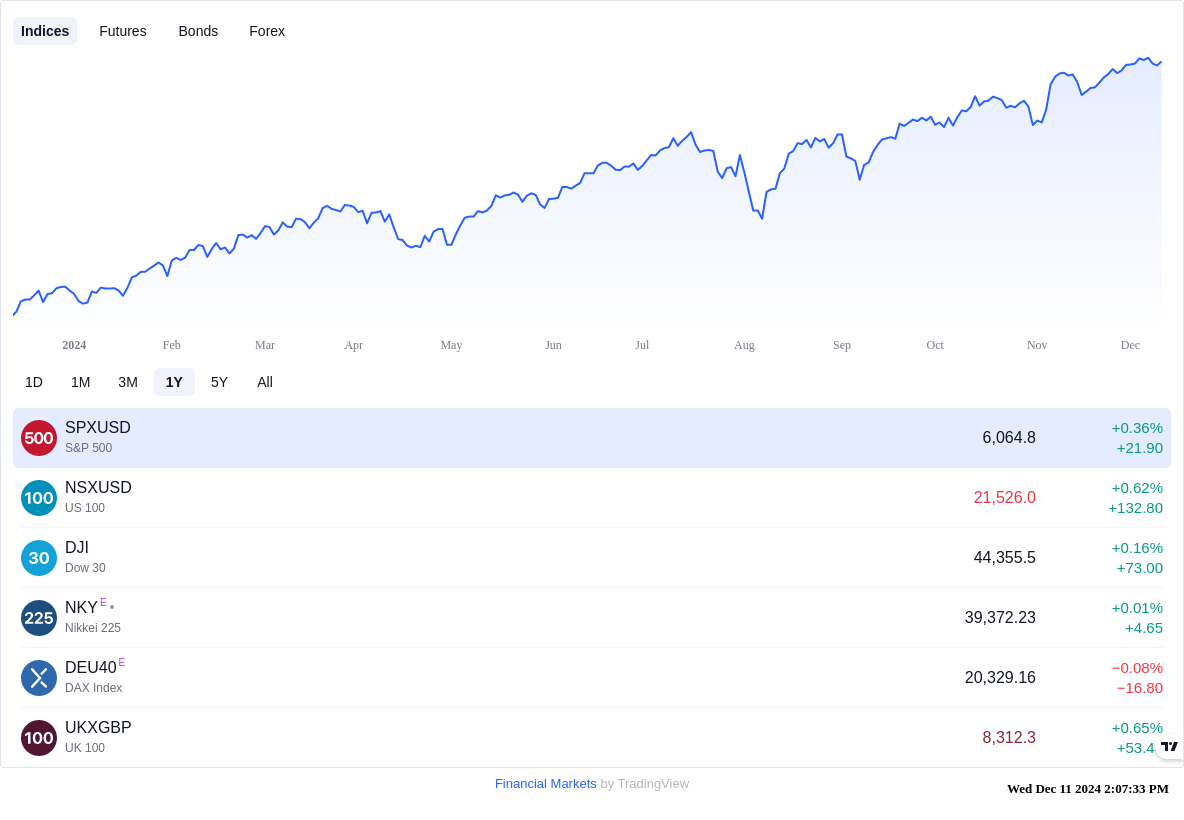Click the Dow 30 logo icon

click(39, 558)
